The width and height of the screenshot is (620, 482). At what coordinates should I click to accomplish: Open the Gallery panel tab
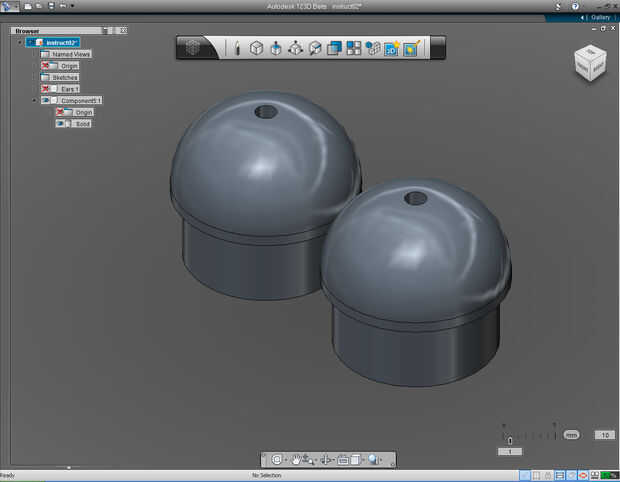(600, 17)
